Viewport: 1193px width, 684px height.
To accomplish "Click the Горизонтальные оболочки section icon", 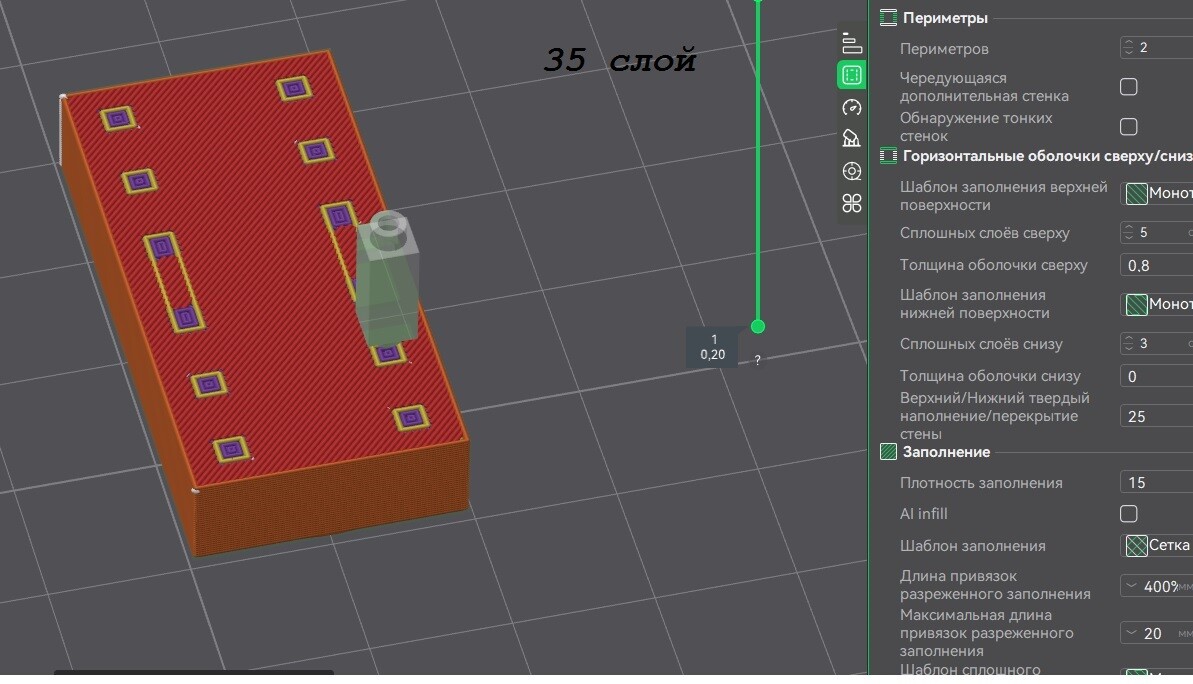I will tap(888, 156).
